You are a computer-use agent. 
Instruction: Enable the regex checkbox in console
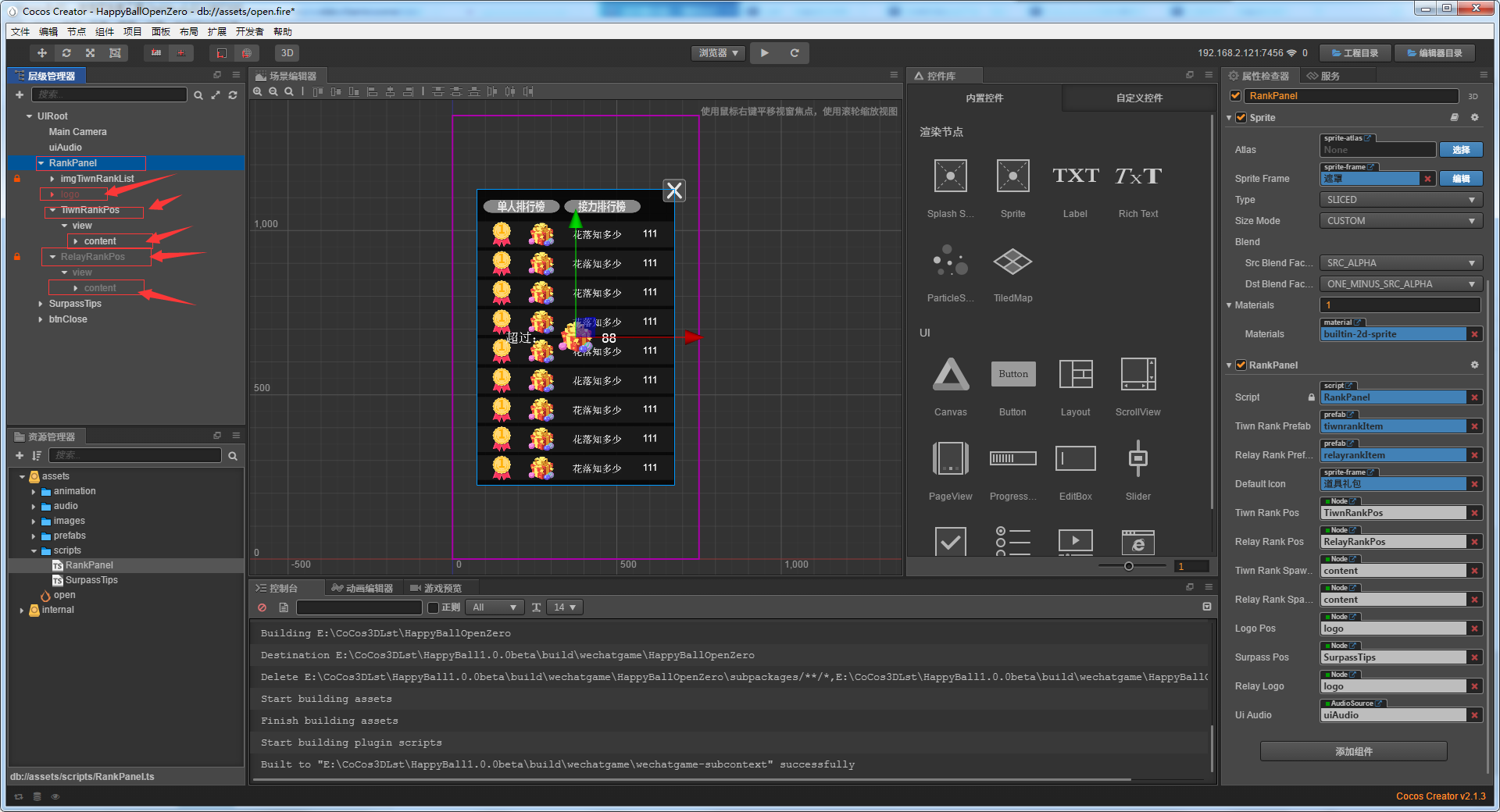[433, 607]
